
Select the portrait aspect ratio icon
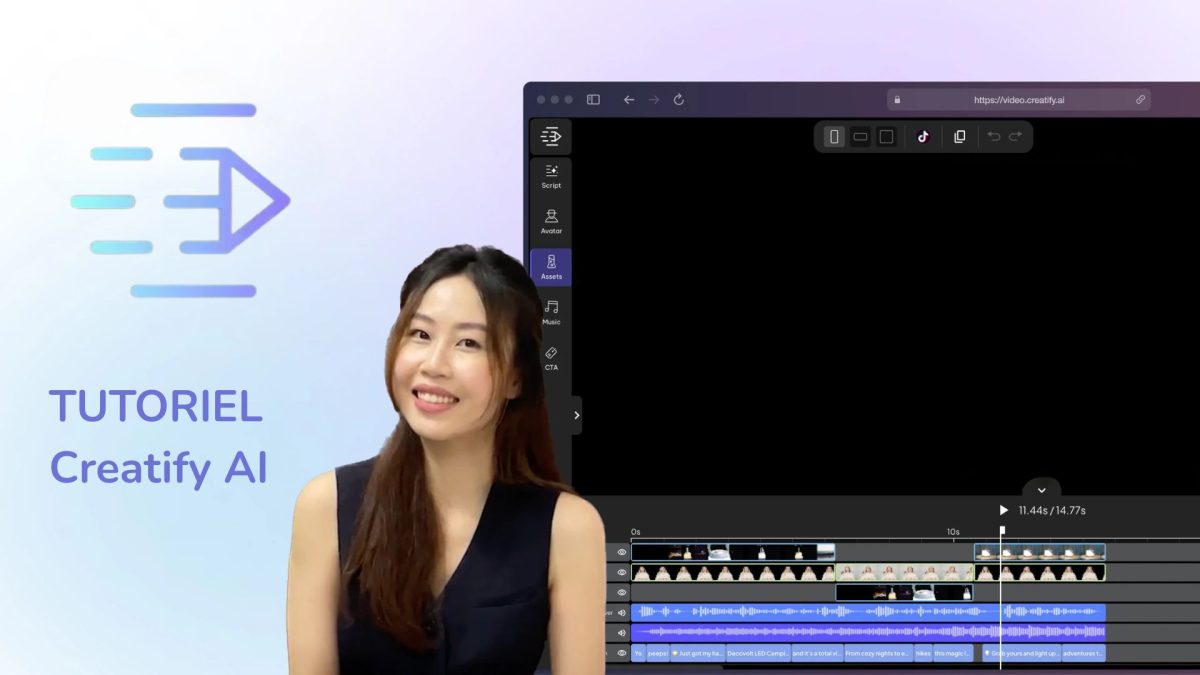tap(834, 137)
